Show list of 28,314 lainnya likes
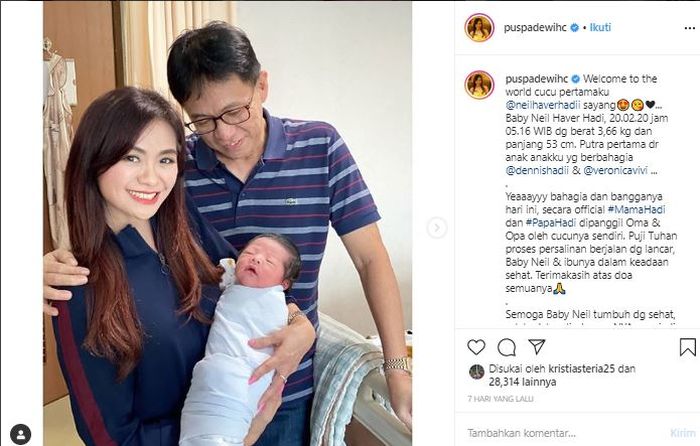This screenshot has height=446, width=700. pyautogui.click(x=522, y=382)
